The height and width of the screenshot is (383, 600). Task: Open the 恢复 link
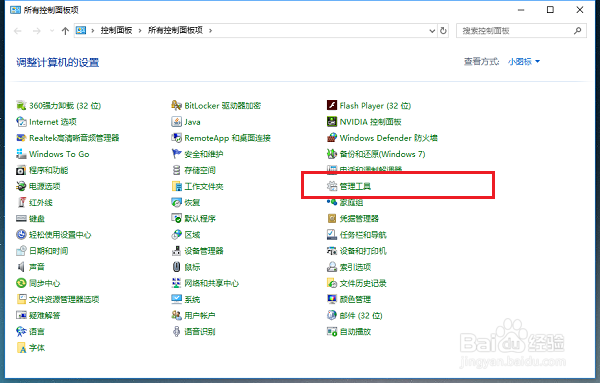[x=192, y=202]
